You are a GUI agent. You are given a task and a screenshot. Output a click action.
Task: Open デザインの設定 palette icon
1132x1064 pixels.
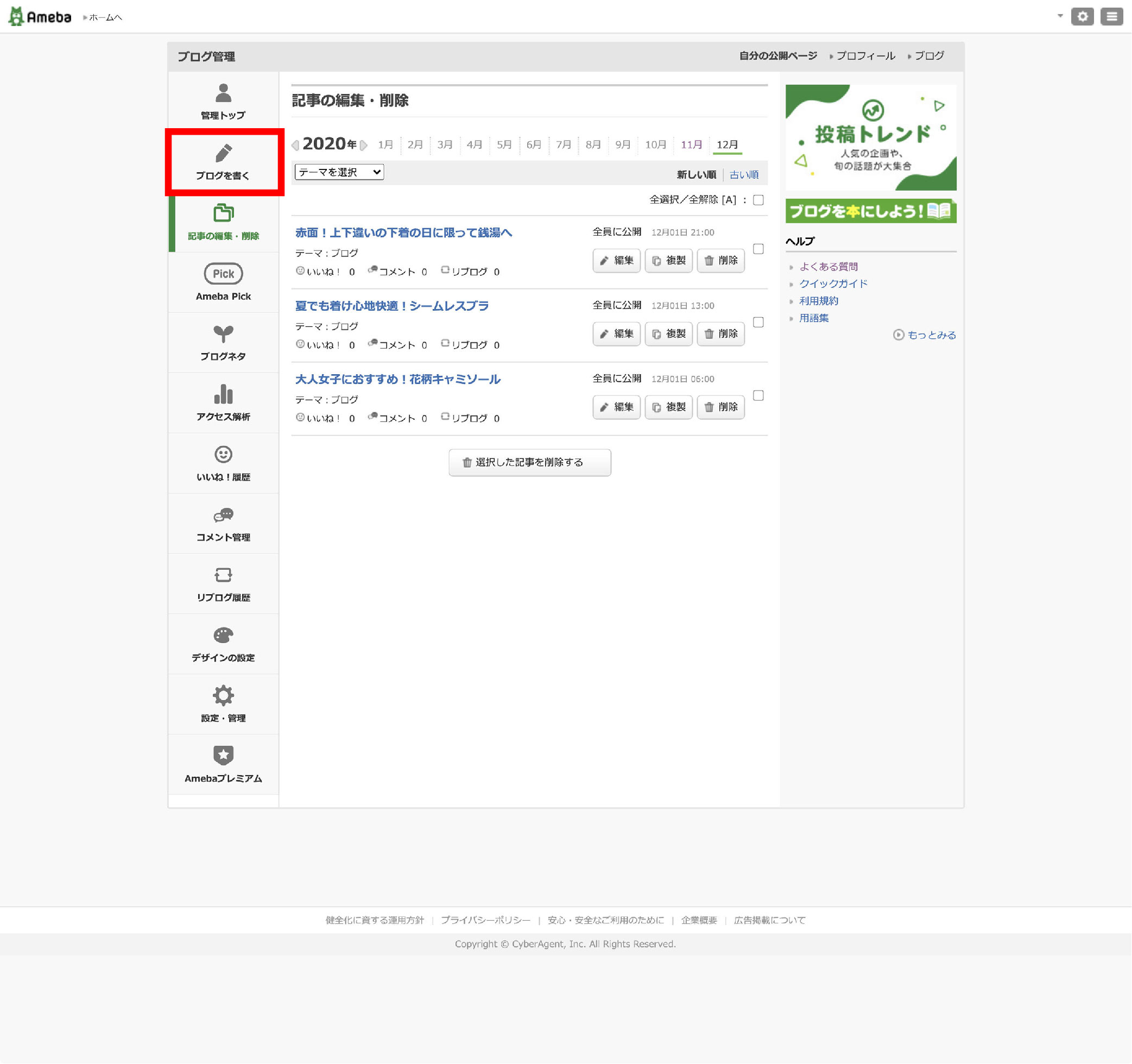click(x=223, y=635)
